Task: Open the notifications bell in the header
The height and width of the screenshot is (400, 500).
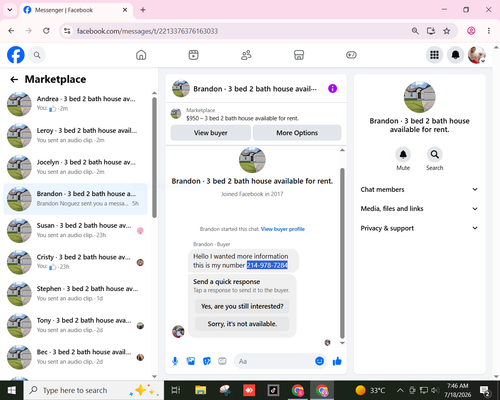Action: pyautogui.click(x=455, y=55)
